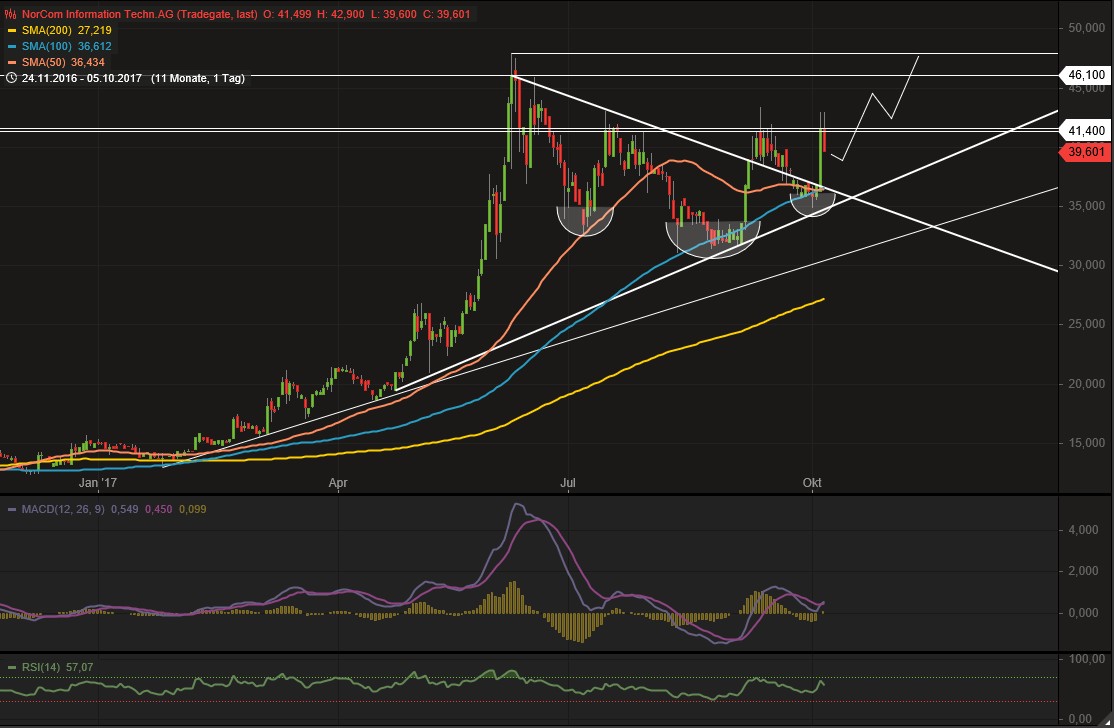The width and height of the screenshot is (1114, 728).
Task: Click the 46,100 price level label
Action: point(1086,75)
